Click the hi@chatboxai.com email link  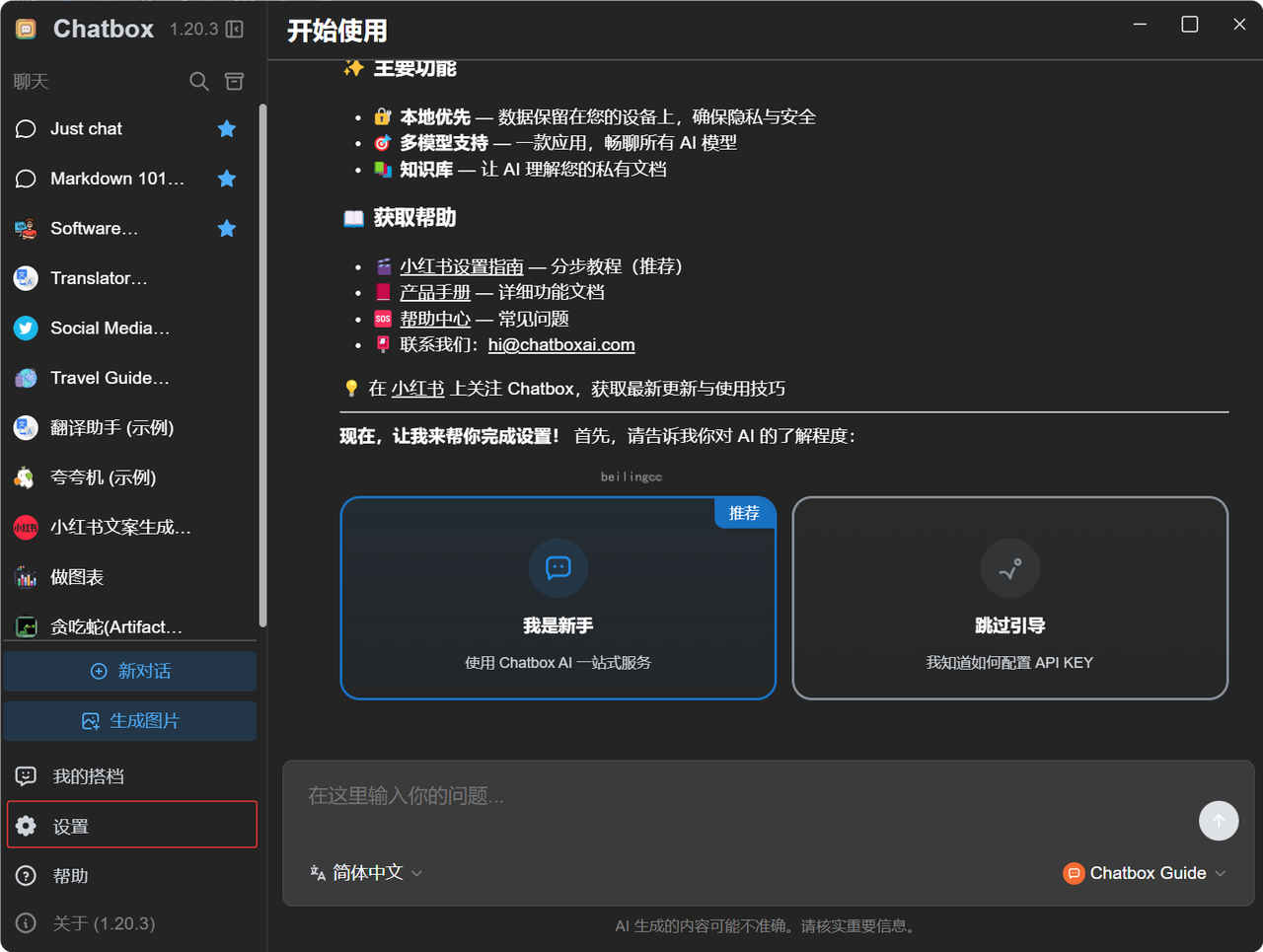[x=561, y=344]
